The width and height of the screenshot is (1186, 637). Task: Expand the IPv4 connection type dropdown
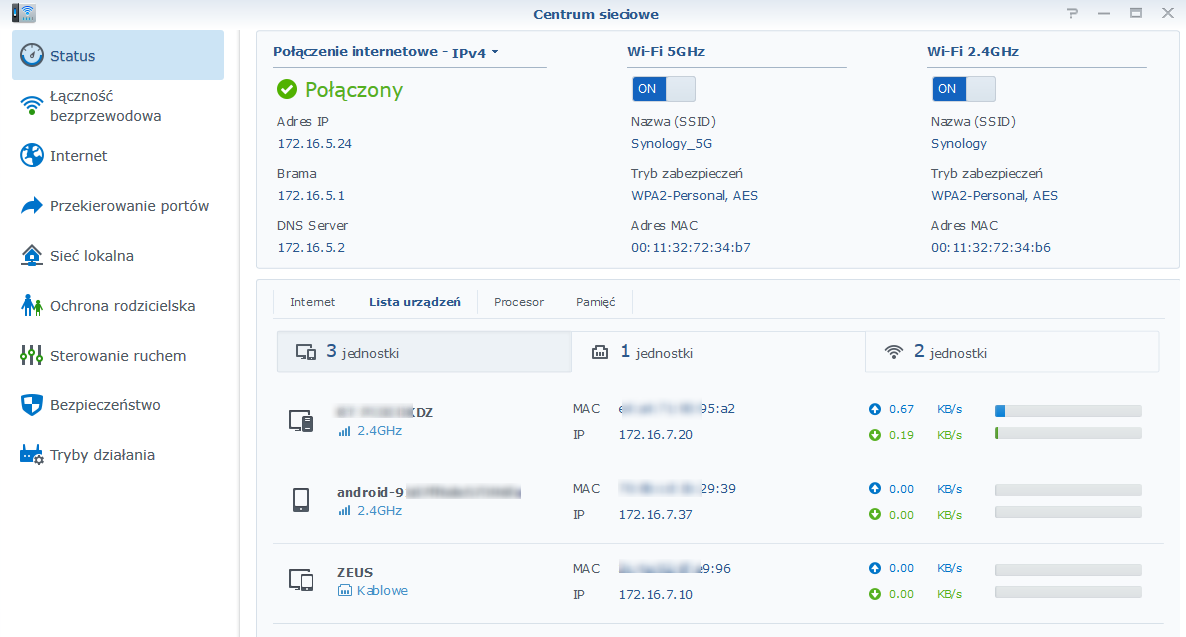coord(475,52)
